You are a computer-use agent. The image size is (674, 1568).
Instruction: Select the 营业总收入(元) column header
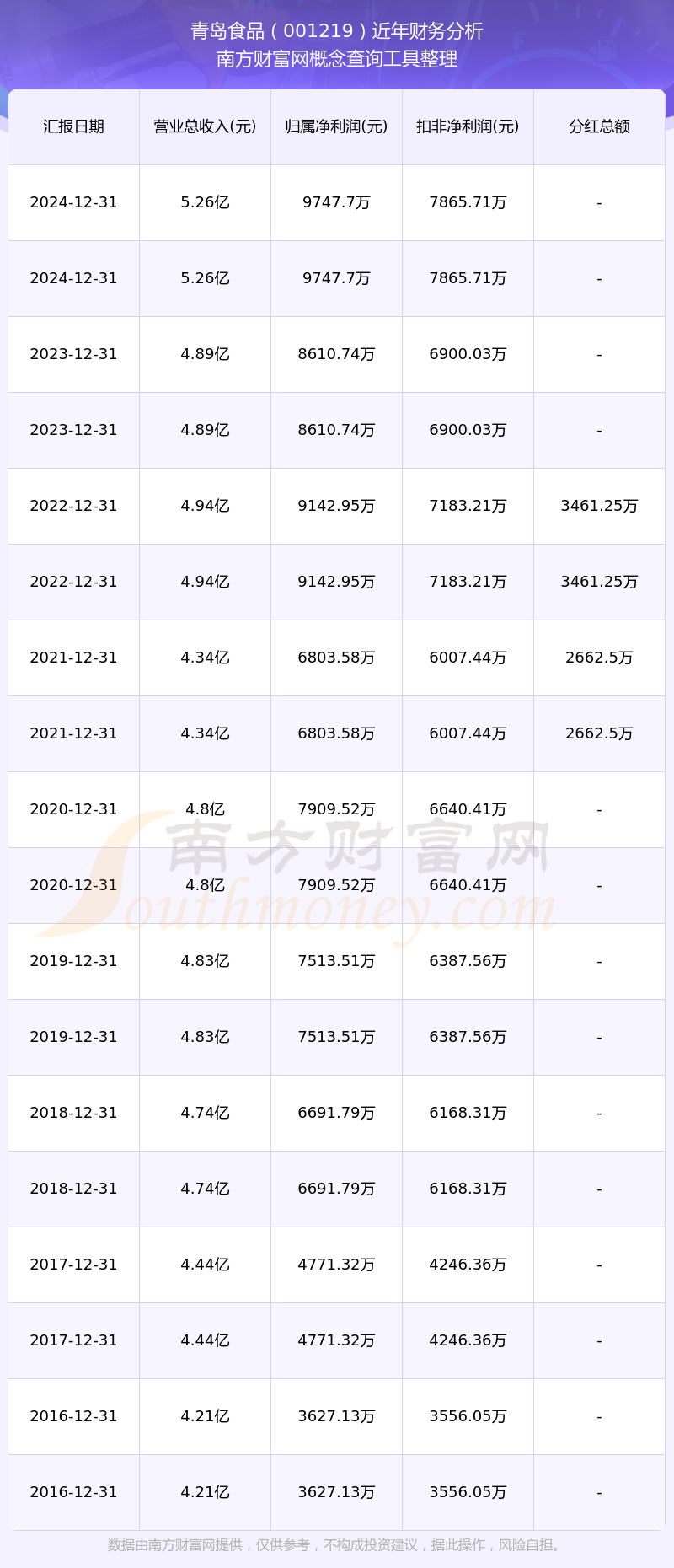click(x=205, y=126)
